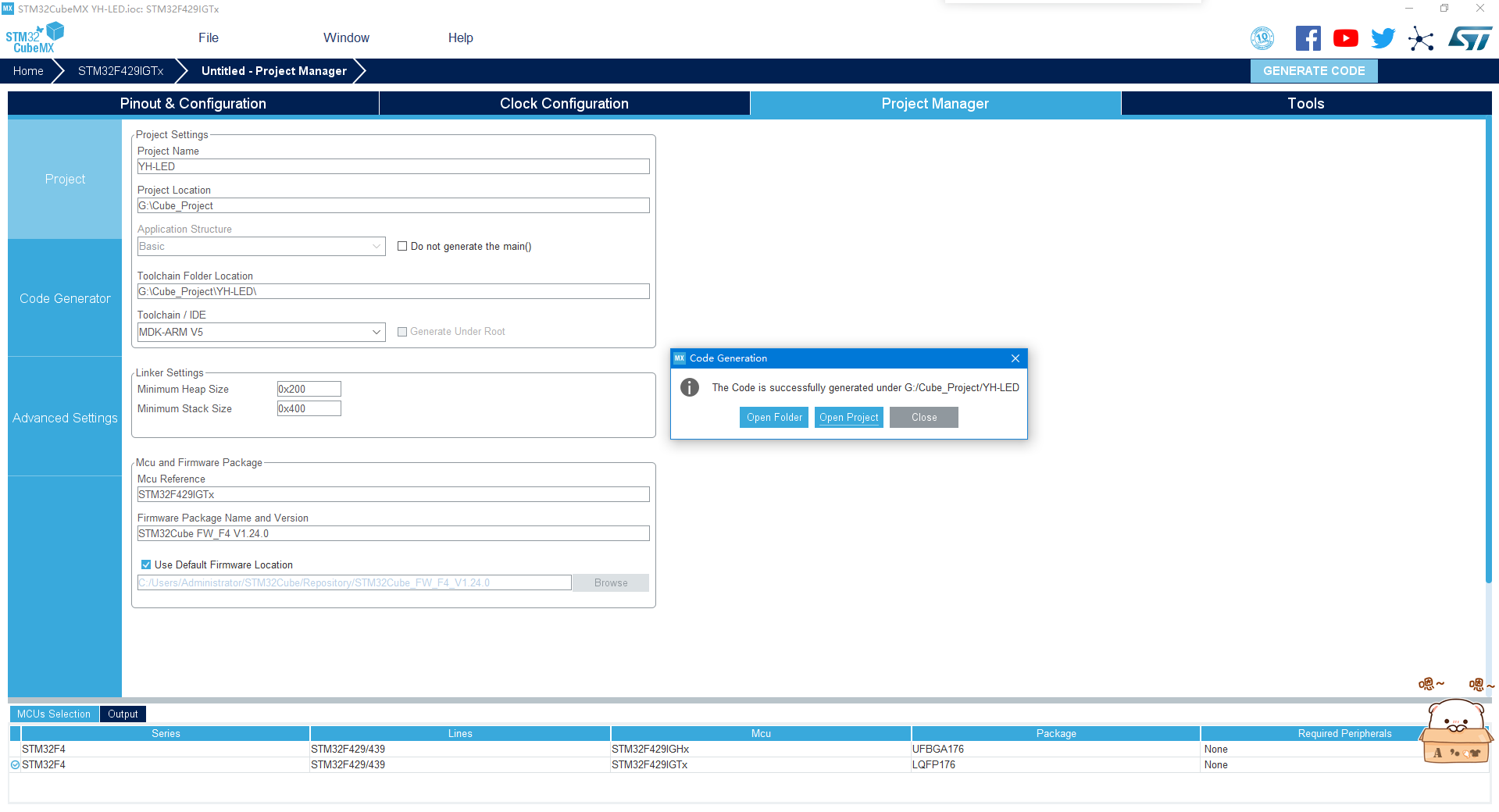Open the Facebook icon link

pos(1308,38)
